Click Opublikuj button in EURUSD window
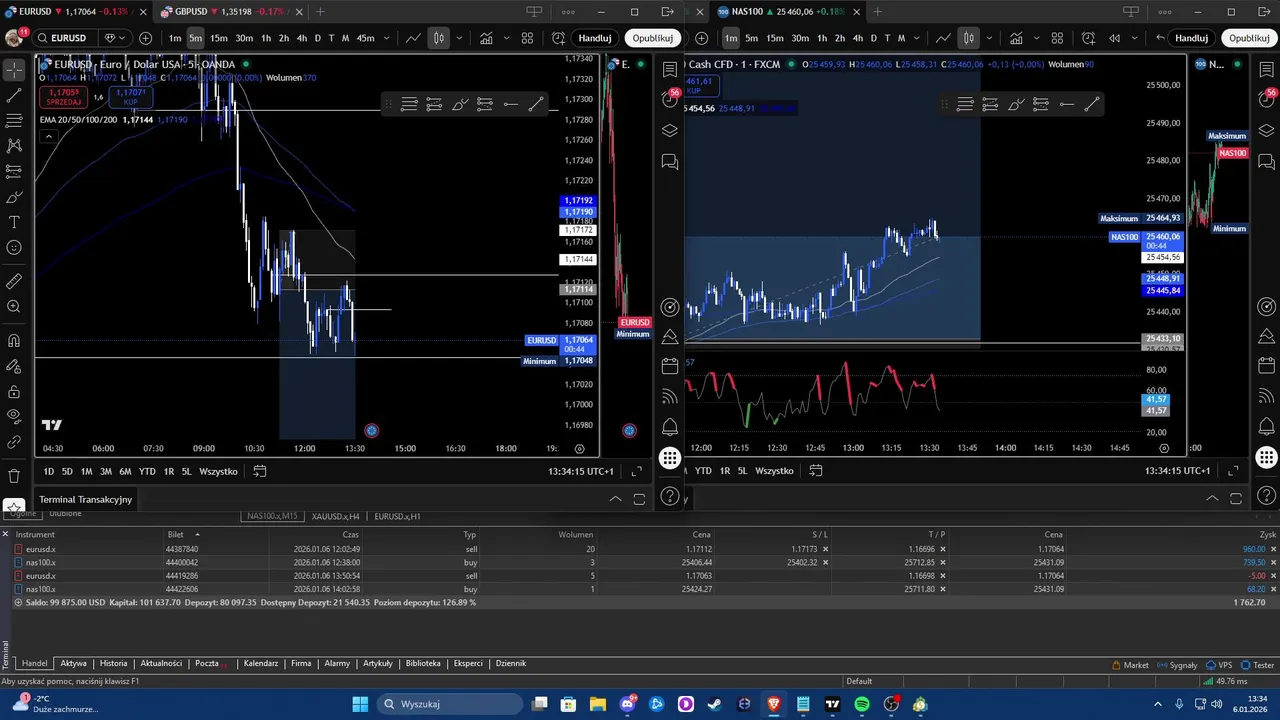 click(652, 38)
